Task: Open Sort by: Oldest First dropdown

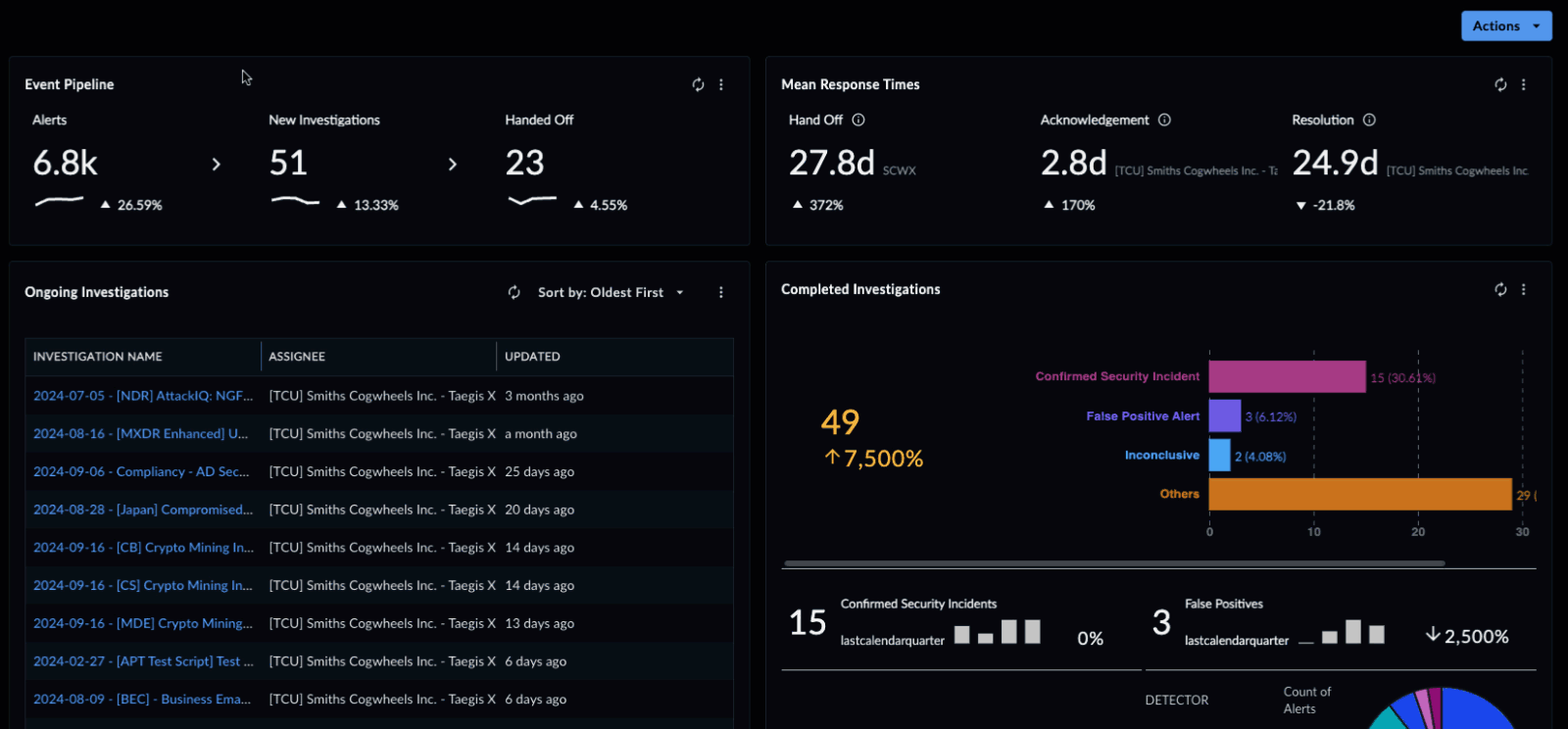Action: coord(611,292)
